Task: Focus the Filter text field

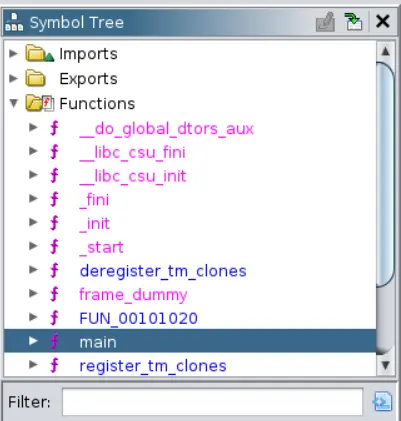Action: click(212, 402)
